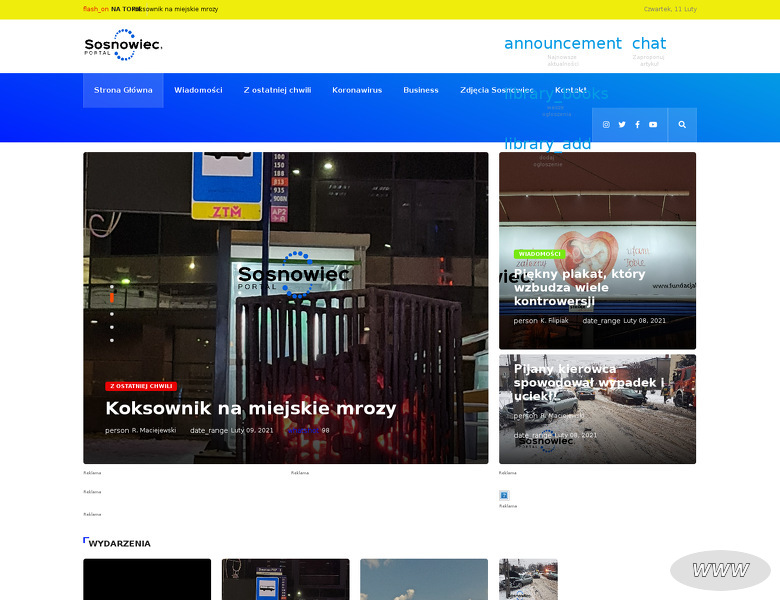Open Z ostatniej chwili menu item
The image size is (780, 600).
tap(277, 90)
